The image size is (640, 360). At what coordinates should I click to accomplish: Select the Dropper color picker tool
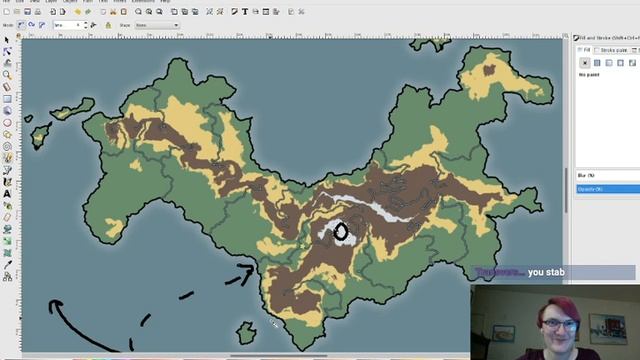point(7,265)
